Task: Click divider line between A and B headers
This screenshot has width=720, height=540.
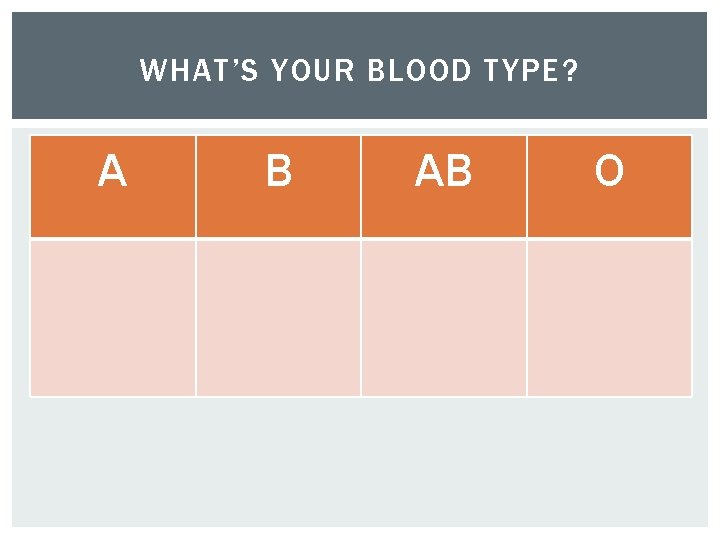Action: click(x=196, y=186)
